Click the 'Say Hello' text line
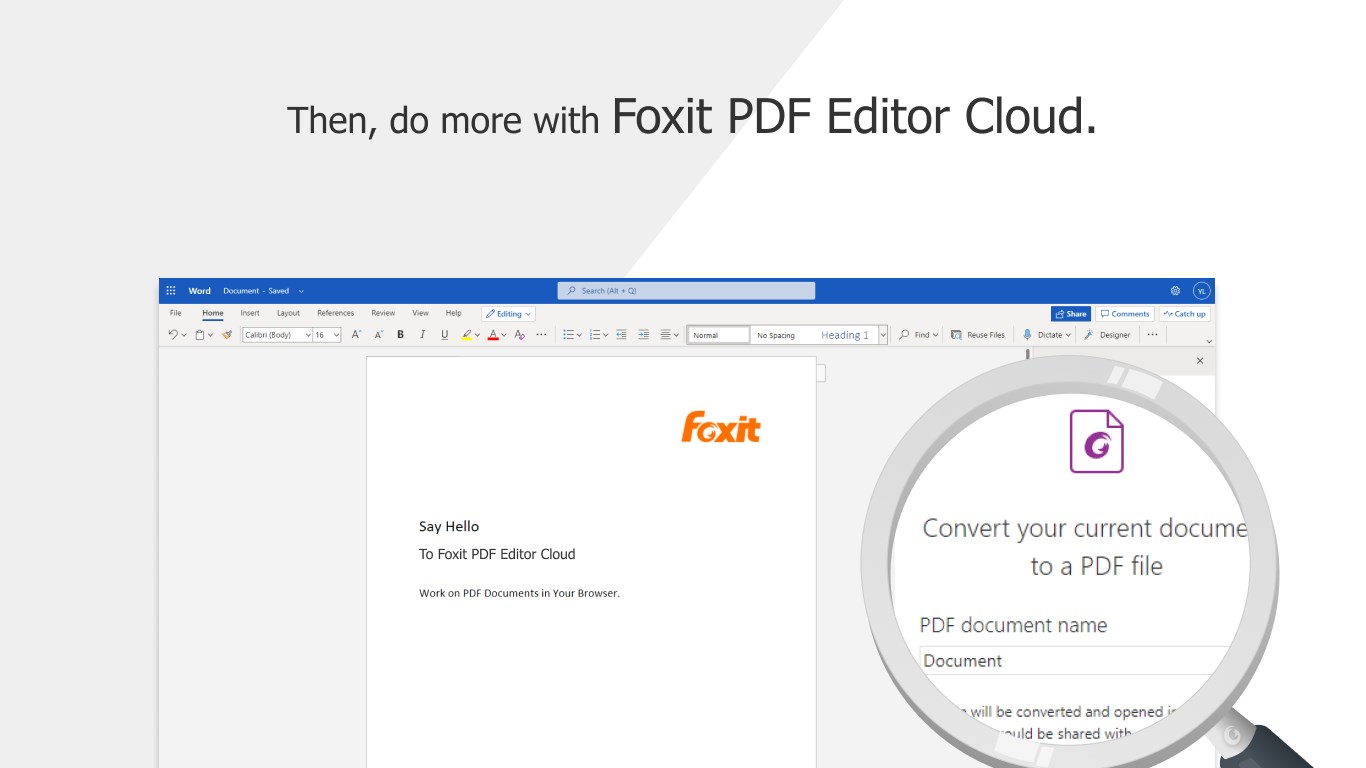Image resolution: width=1366 pixels, height=768 pixels. [449, 526]
